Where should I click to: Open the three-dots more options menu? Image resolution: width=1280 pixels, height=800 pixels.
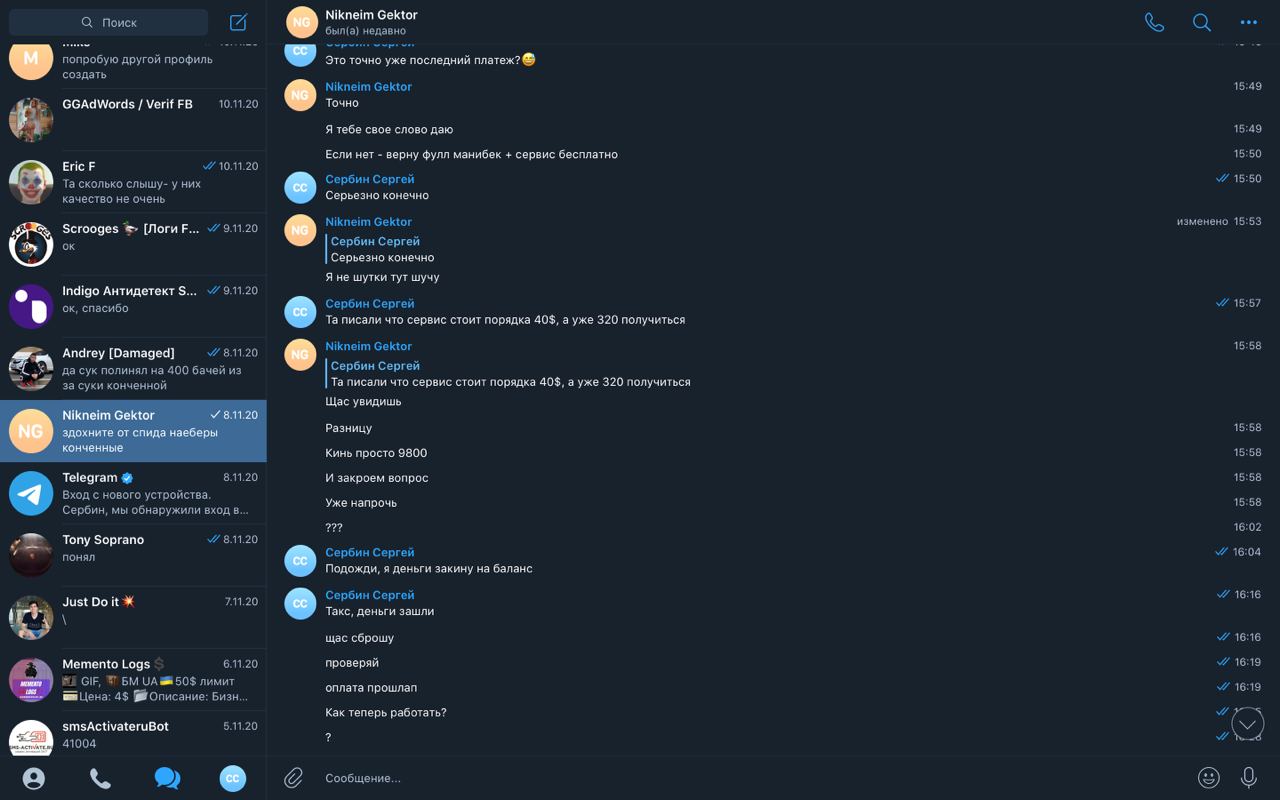pos(1249,22)
